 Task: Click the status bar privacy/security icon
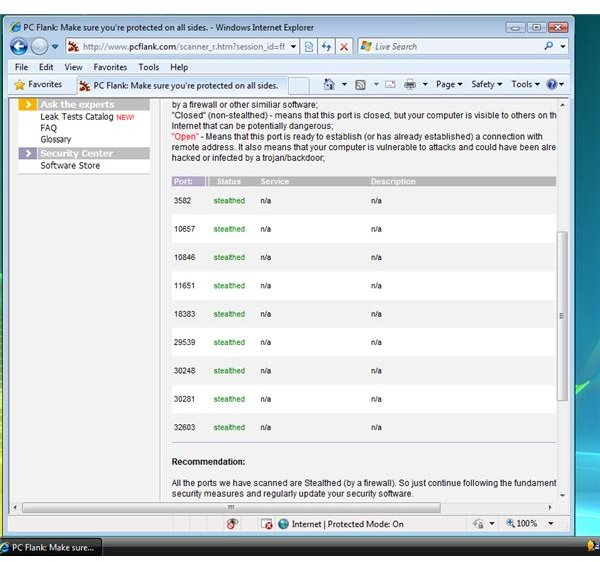click(478, 523)
